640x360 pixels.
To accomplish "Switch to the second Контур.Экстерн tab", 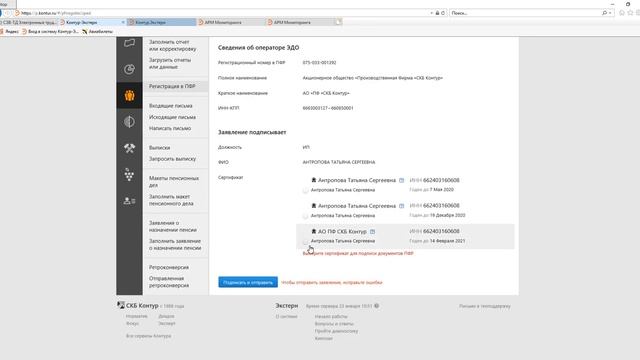I will pyautogui.click(x=162, y=22).
